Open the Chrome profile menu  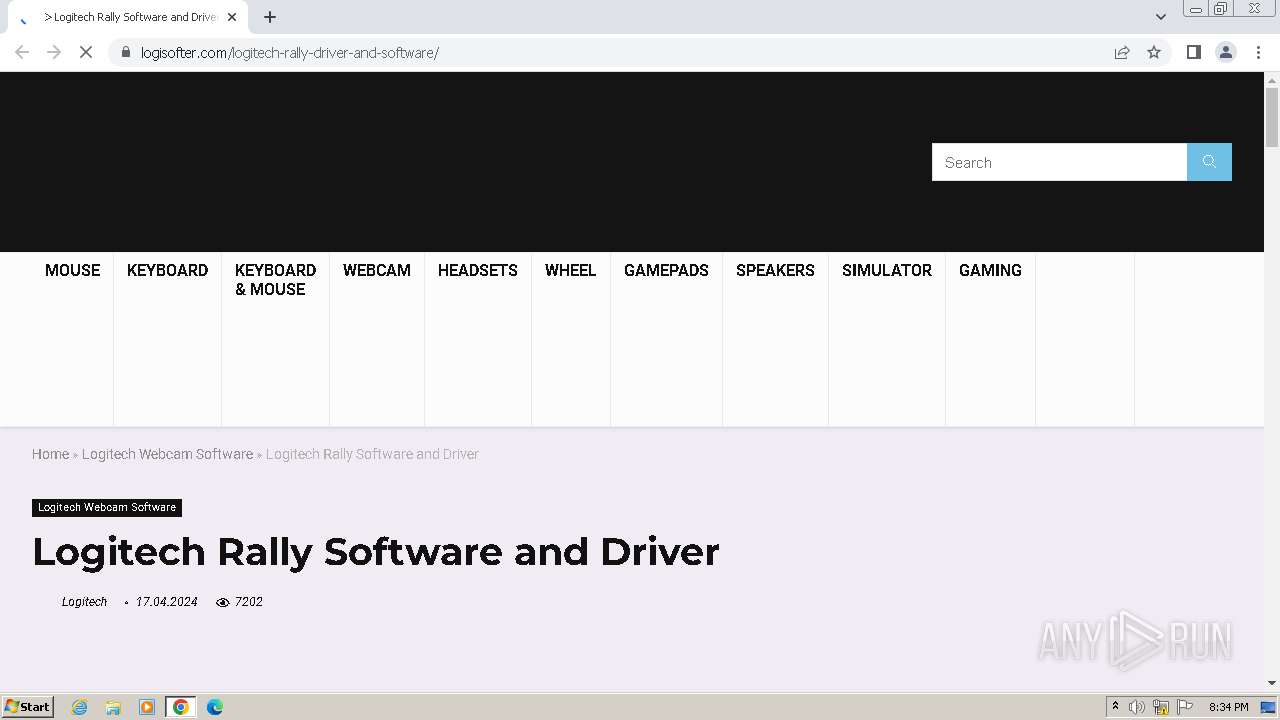(1225, 52)
